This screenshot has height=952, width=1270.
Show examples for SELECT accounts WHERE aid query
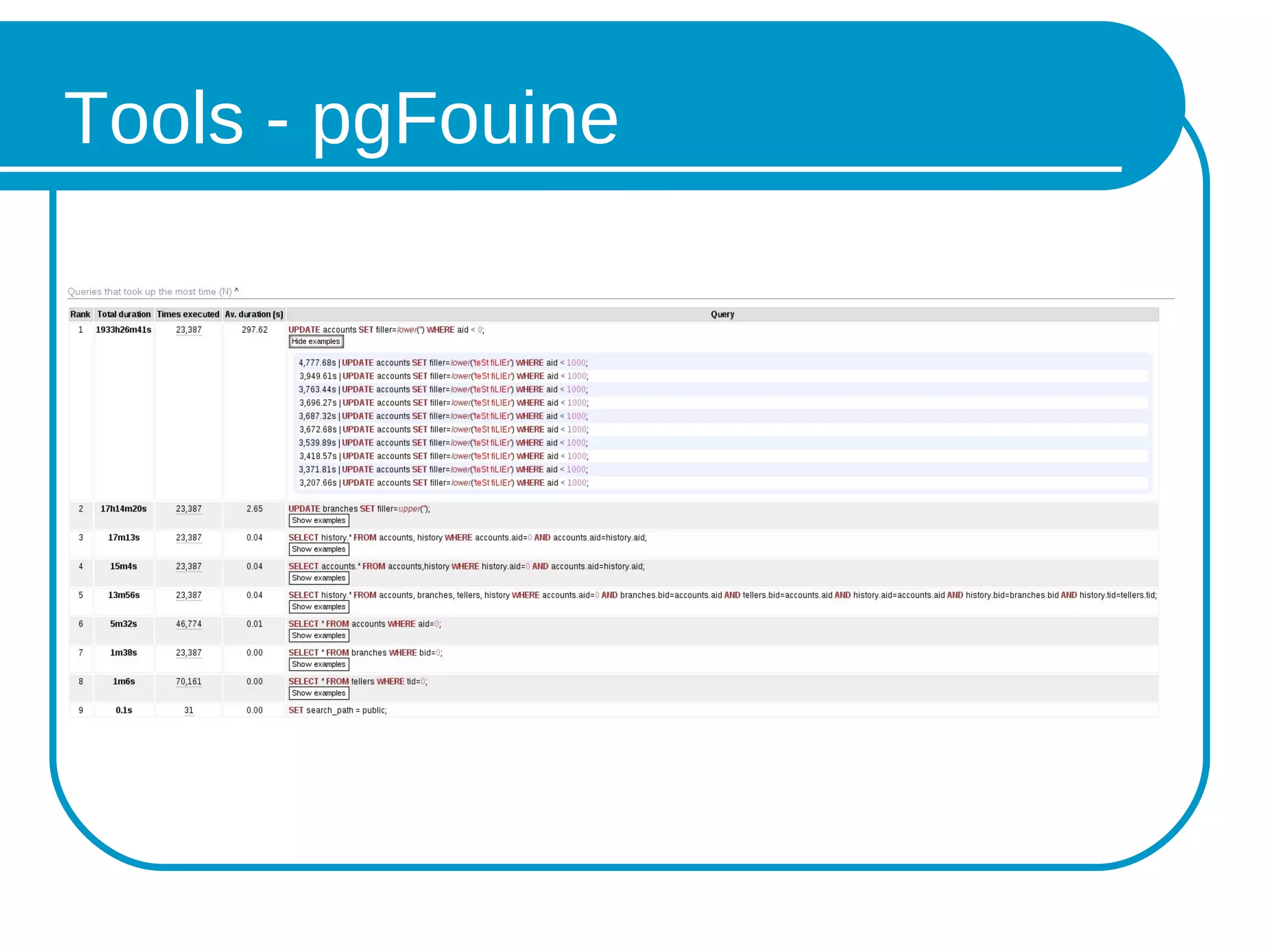tap(319, 635)
